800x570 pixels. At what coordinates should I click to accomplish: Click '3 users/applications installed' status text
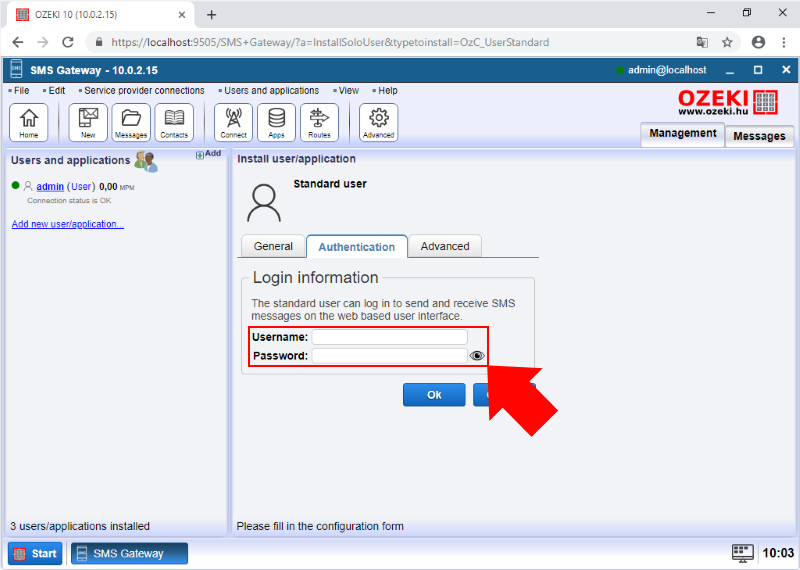point(80,526)
